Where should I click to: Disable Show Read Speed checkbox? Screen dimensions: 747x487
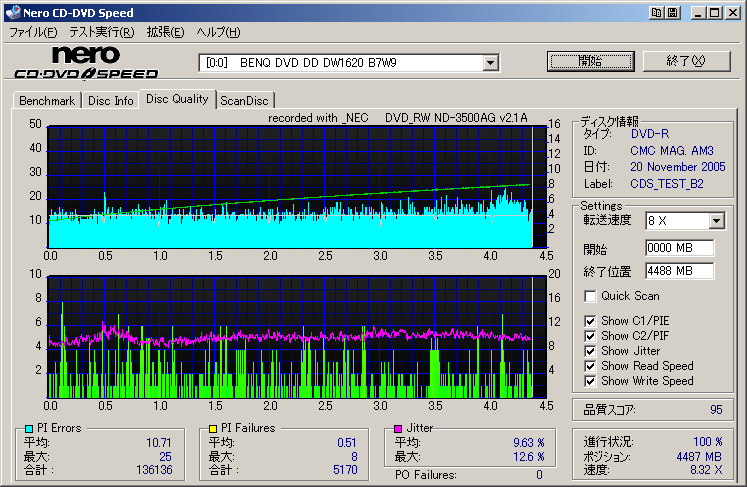pyautogui.click(x=590, y=366)
